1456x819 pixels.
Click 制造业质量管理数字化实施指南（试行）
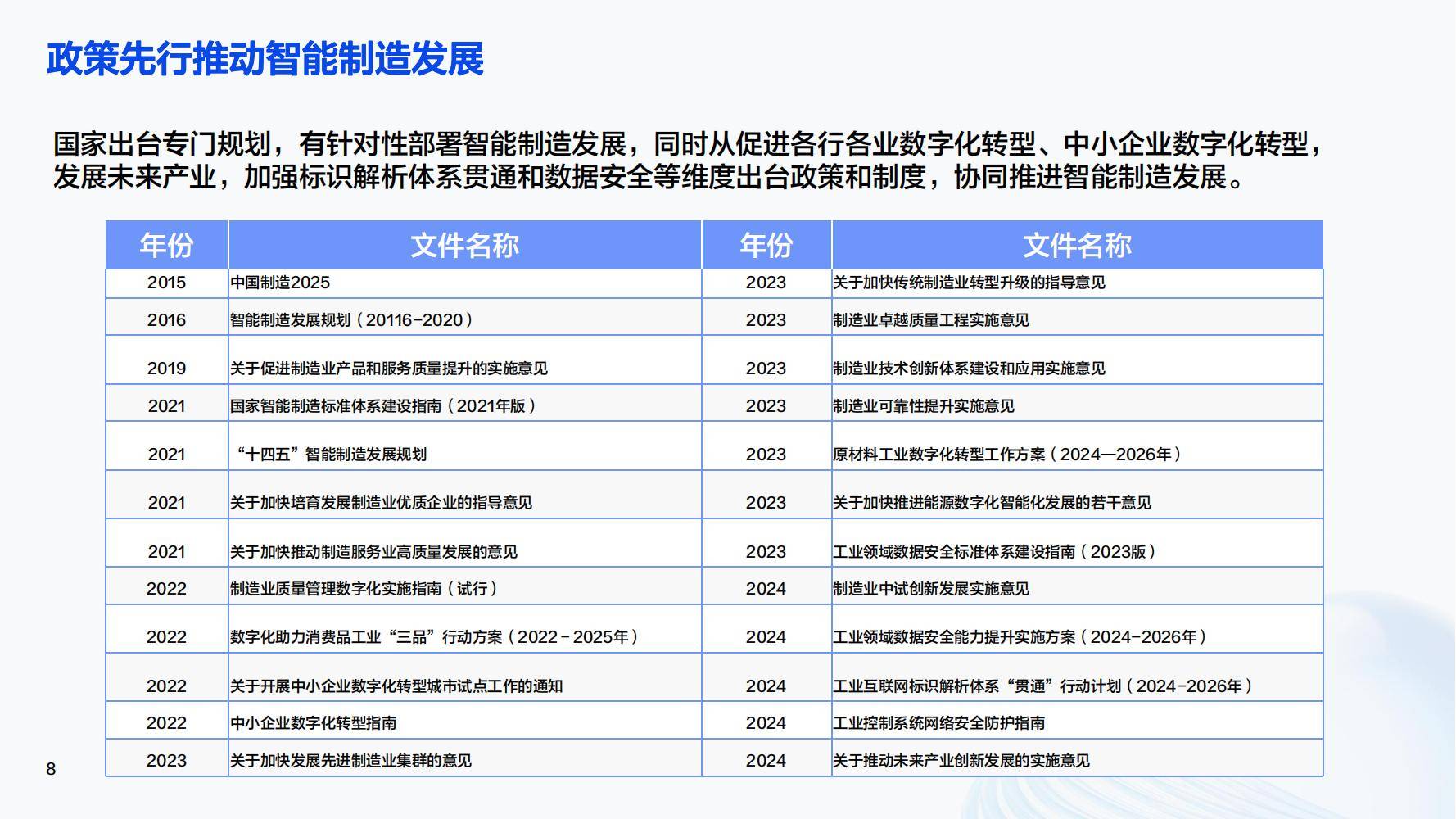click(x=464, y=586)
